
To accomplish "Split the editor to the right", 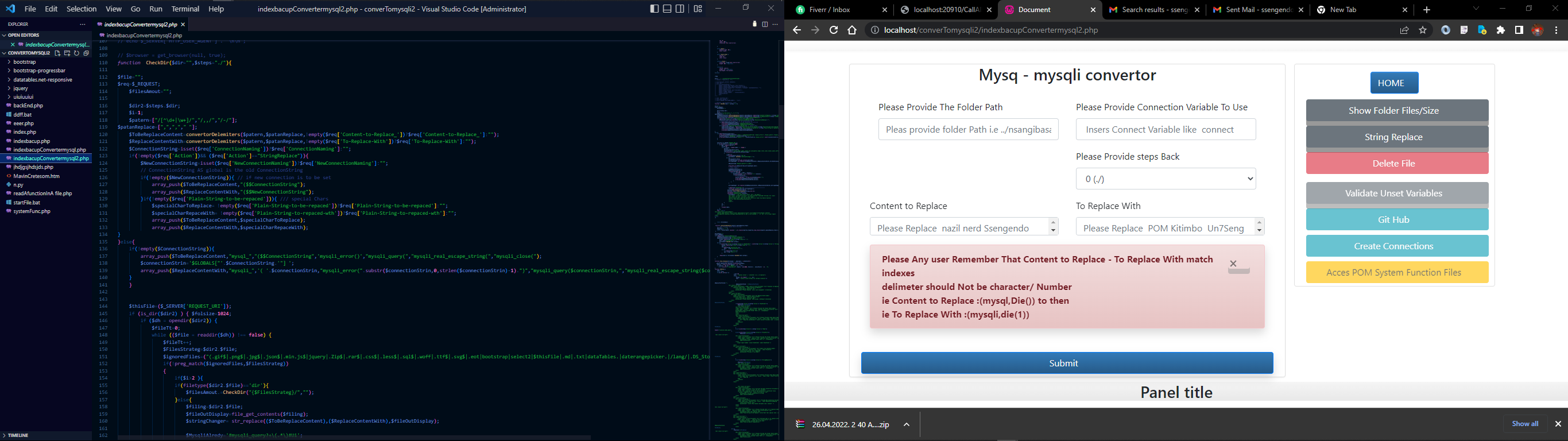I will pyautogui.click(x=765, y=24).
